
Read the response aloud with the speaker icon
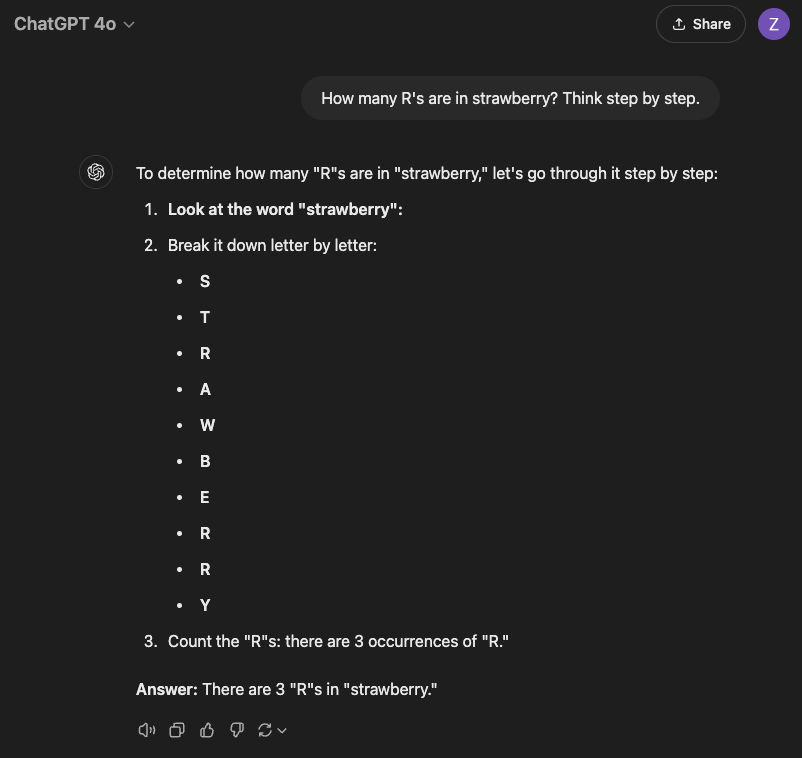click(147, 730)
